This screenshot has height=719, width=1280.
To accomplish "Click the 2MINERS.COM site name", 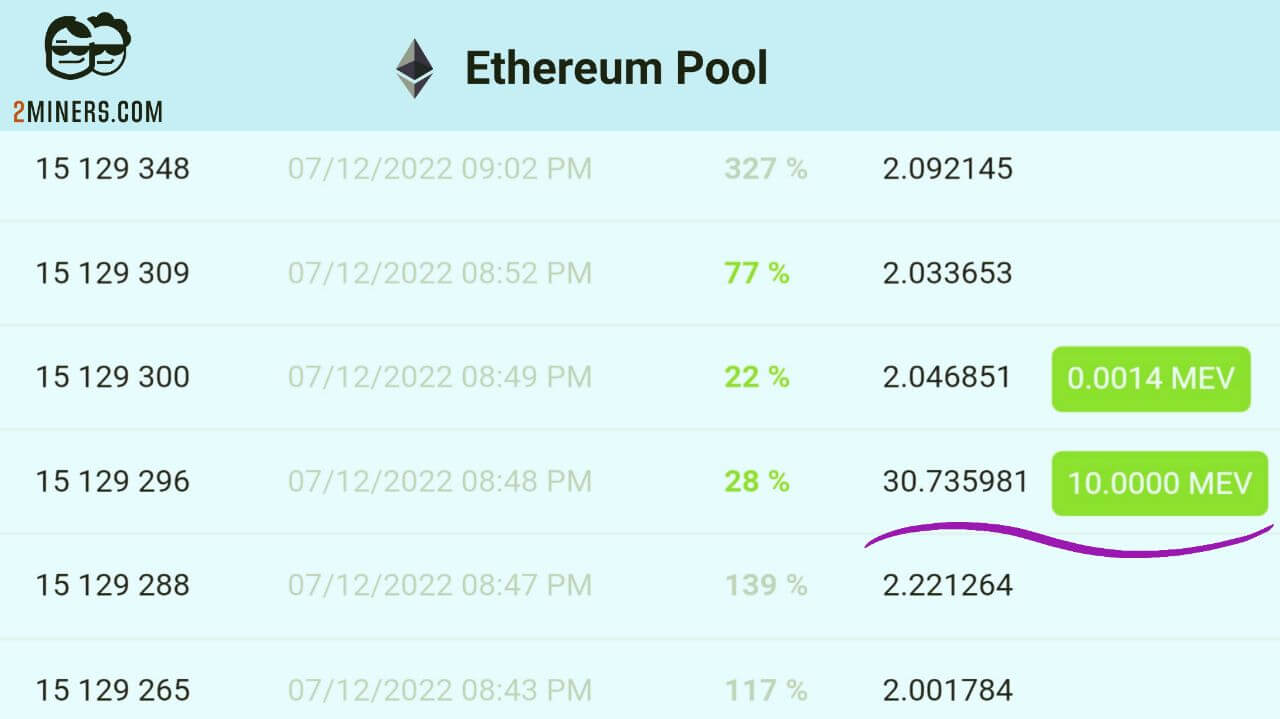I will [88, 112].
